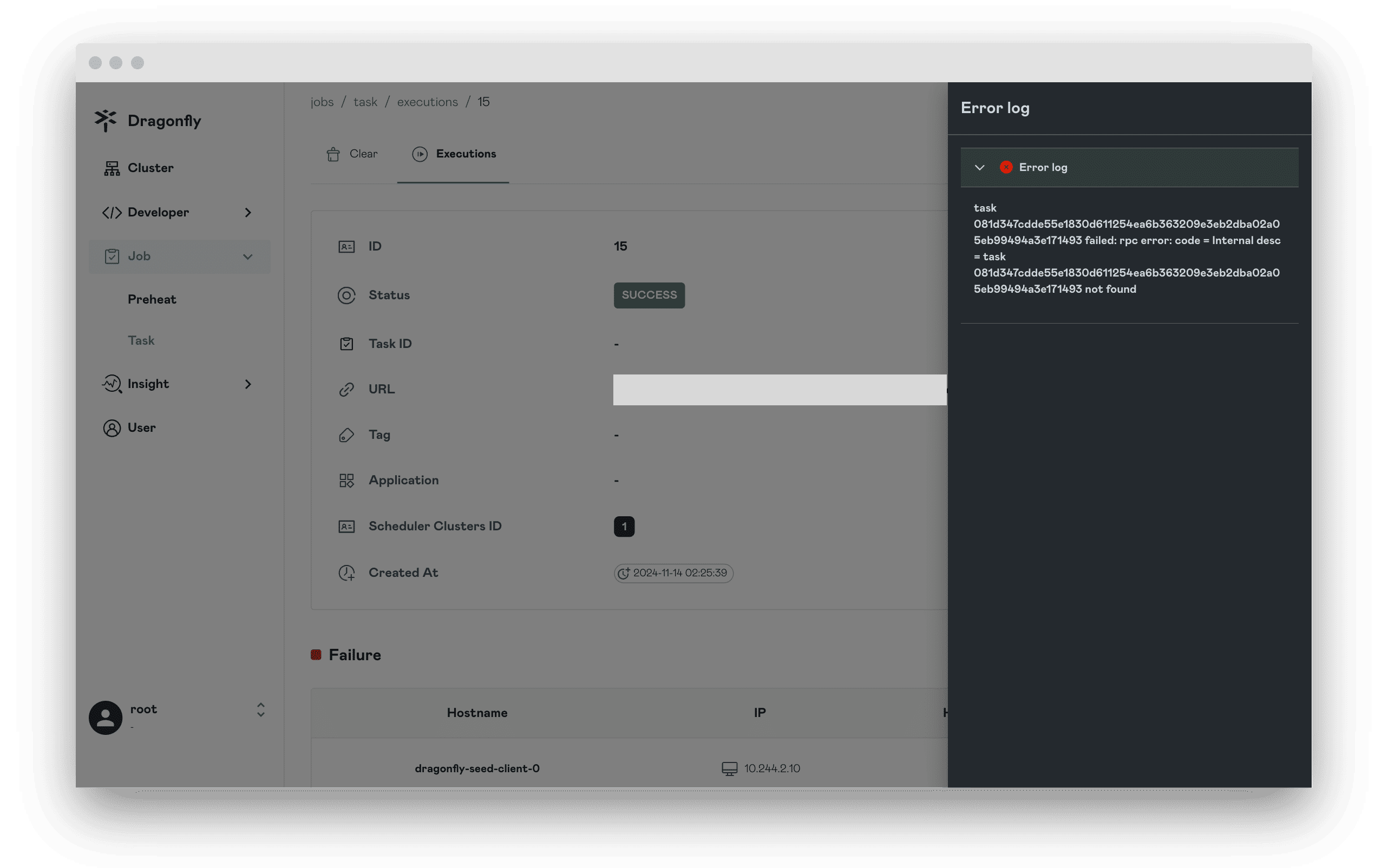Open Preheat under Job menu

(152, 300)
